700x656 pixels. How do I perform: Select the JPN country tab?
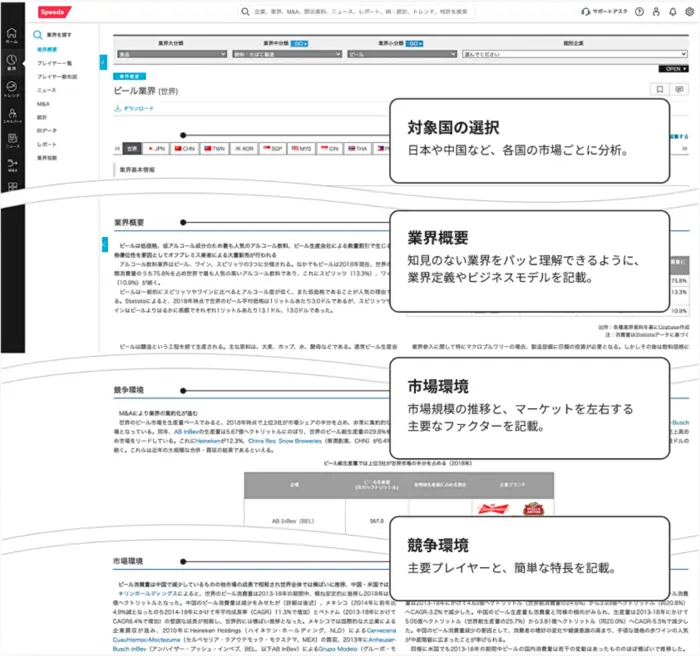[157, 148]
